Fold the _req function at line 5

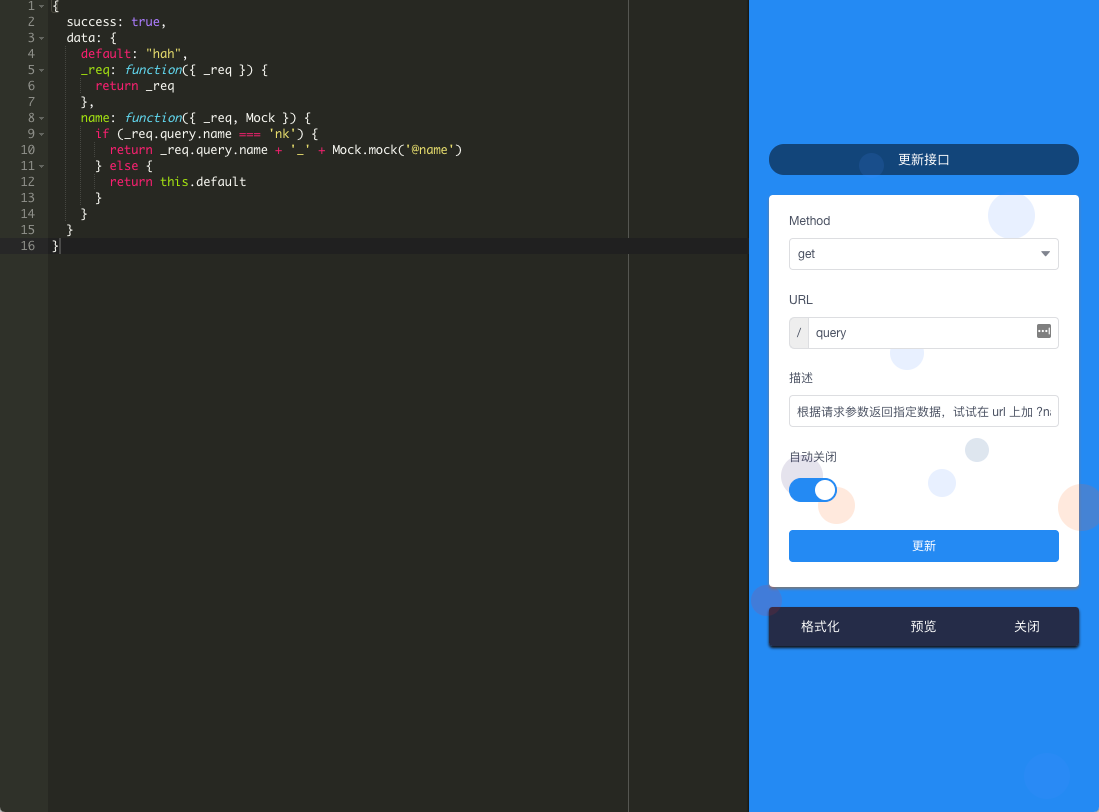(x=41, y=70)
